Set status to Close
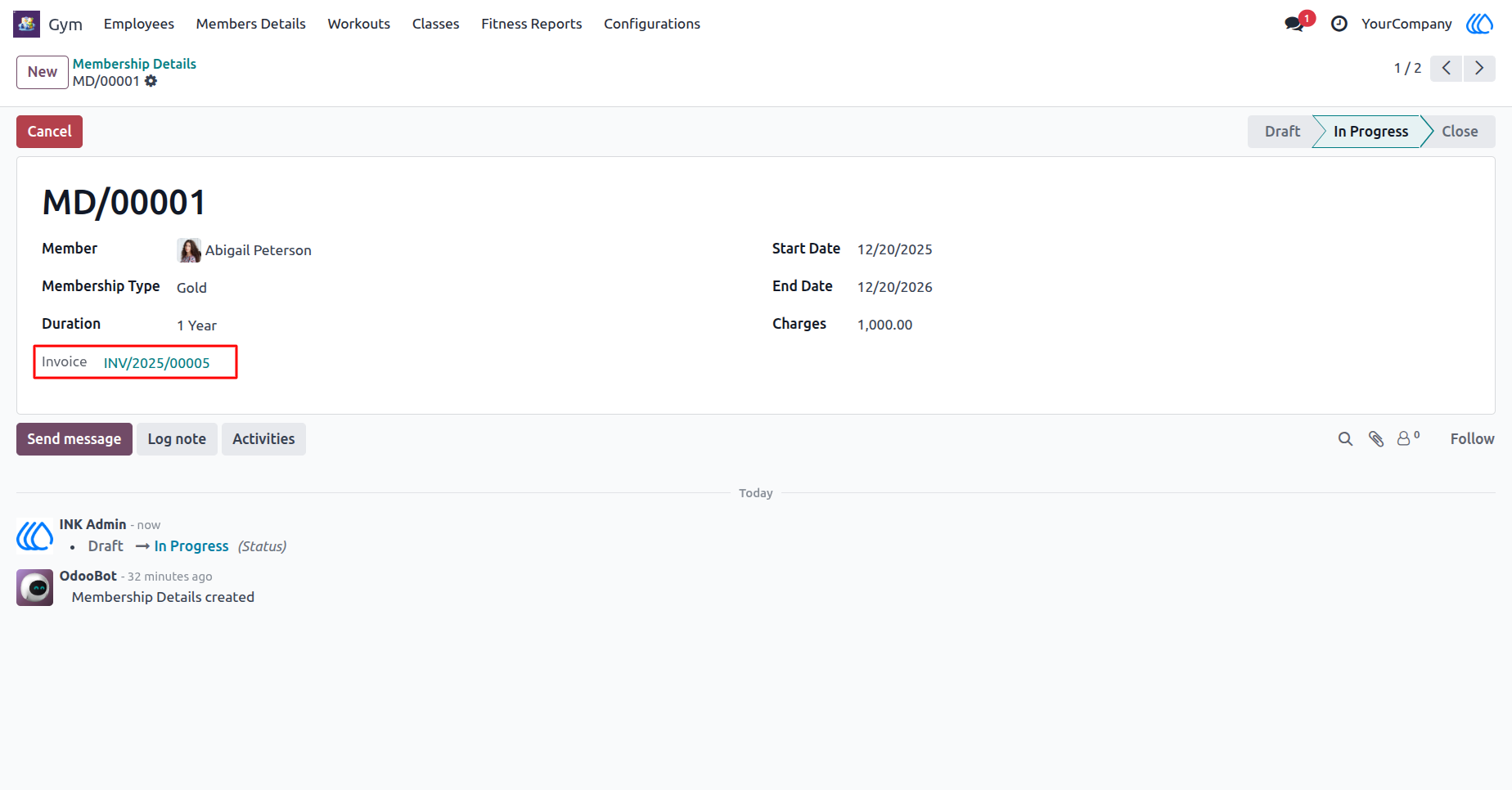 point(1460,132)
